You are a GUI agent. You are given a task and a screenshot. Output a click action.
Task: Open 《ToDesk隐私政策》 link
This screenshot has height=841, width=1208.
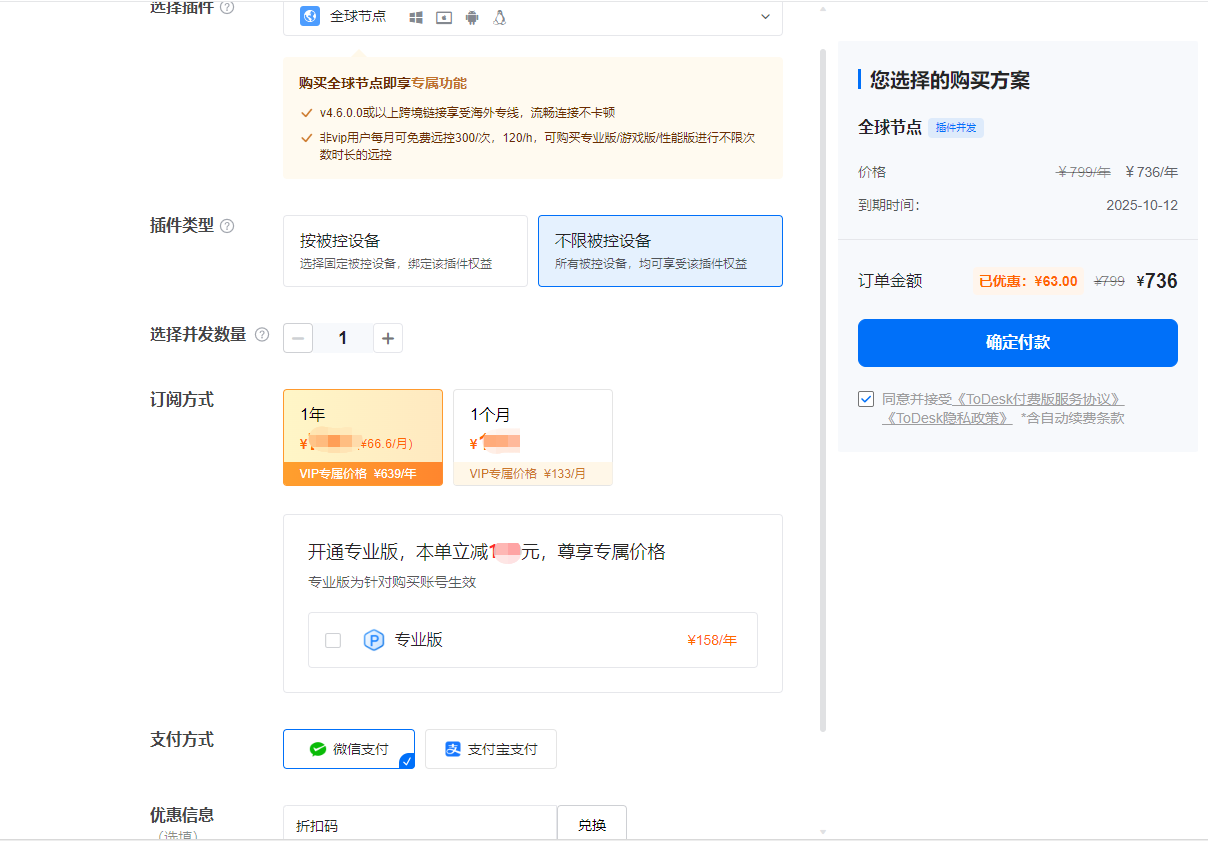pyautogui.click(x=947, y=418)
